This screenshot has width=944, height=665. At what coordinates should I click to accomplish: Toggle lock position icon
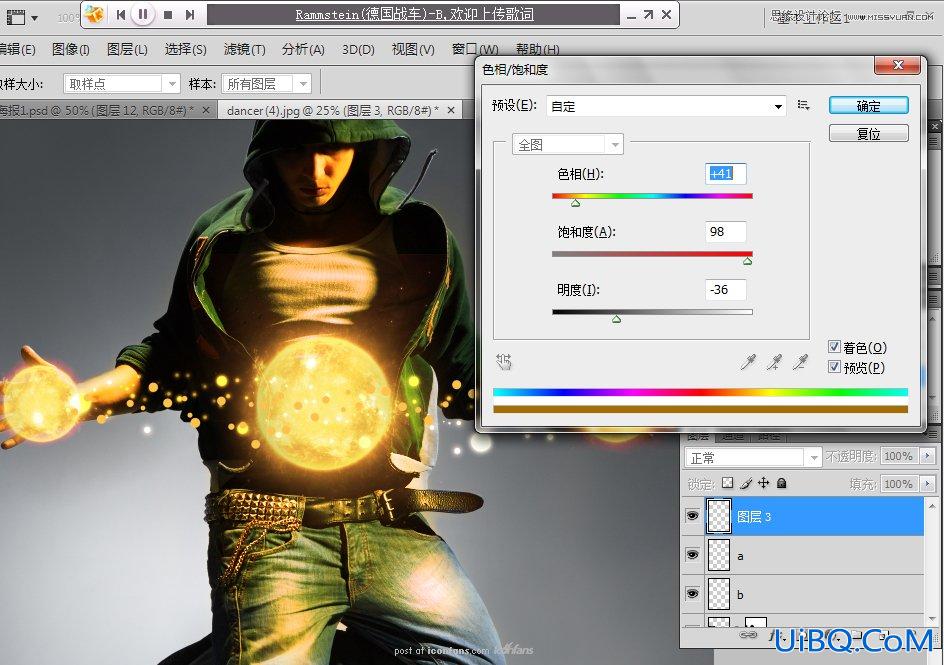coord(763,483)
